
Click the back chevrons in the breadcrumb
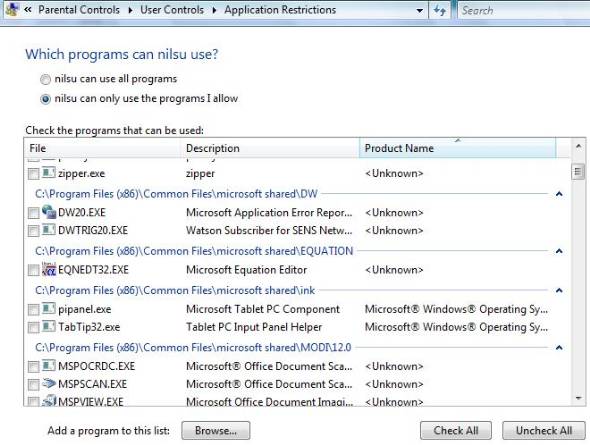coord(28,10)
